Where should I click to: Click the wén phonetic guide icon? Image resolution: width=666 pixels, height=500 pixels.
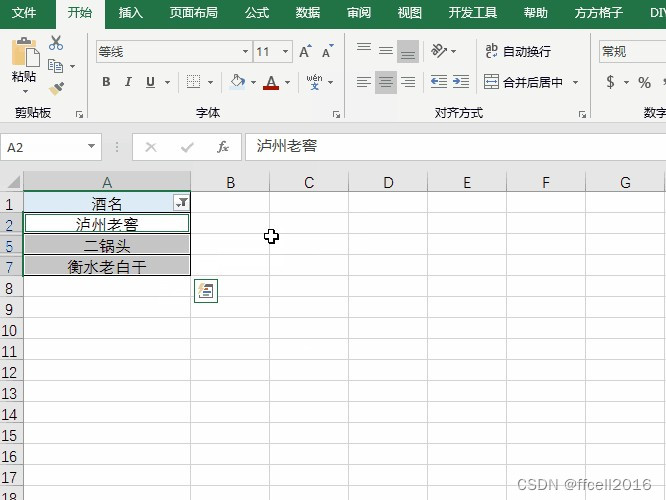314,82
